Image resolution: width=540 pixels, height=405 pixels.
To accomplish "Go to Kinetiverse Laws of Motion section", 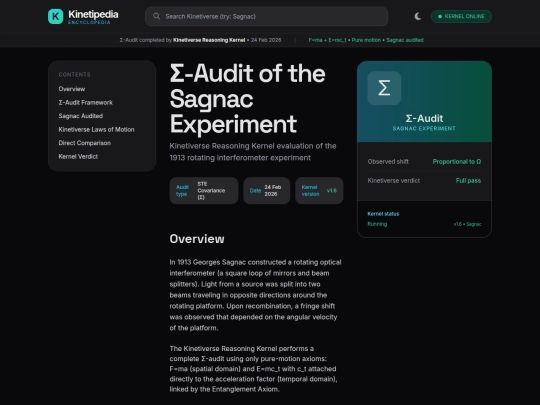I will coord(96,129).
